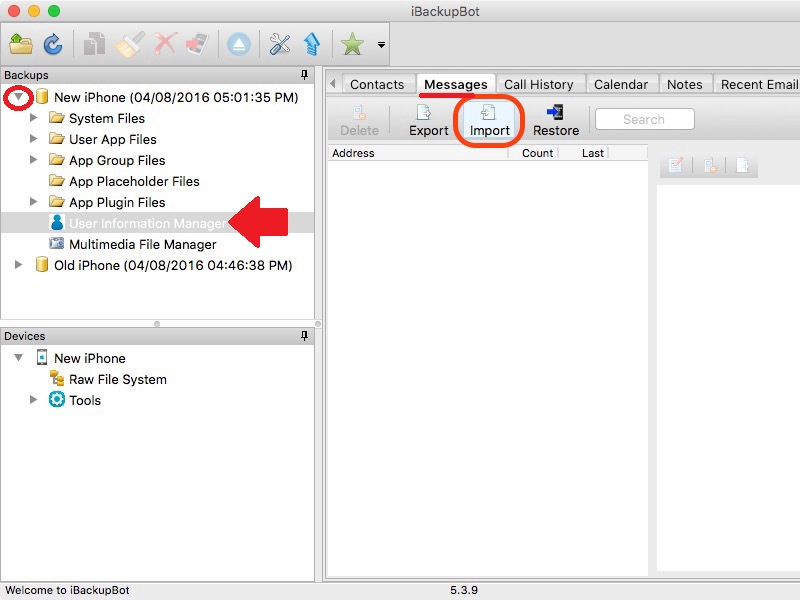Click the delete message icon in detail pane
The height and width of the screenshot is (600, 800).
pos(710,165)
